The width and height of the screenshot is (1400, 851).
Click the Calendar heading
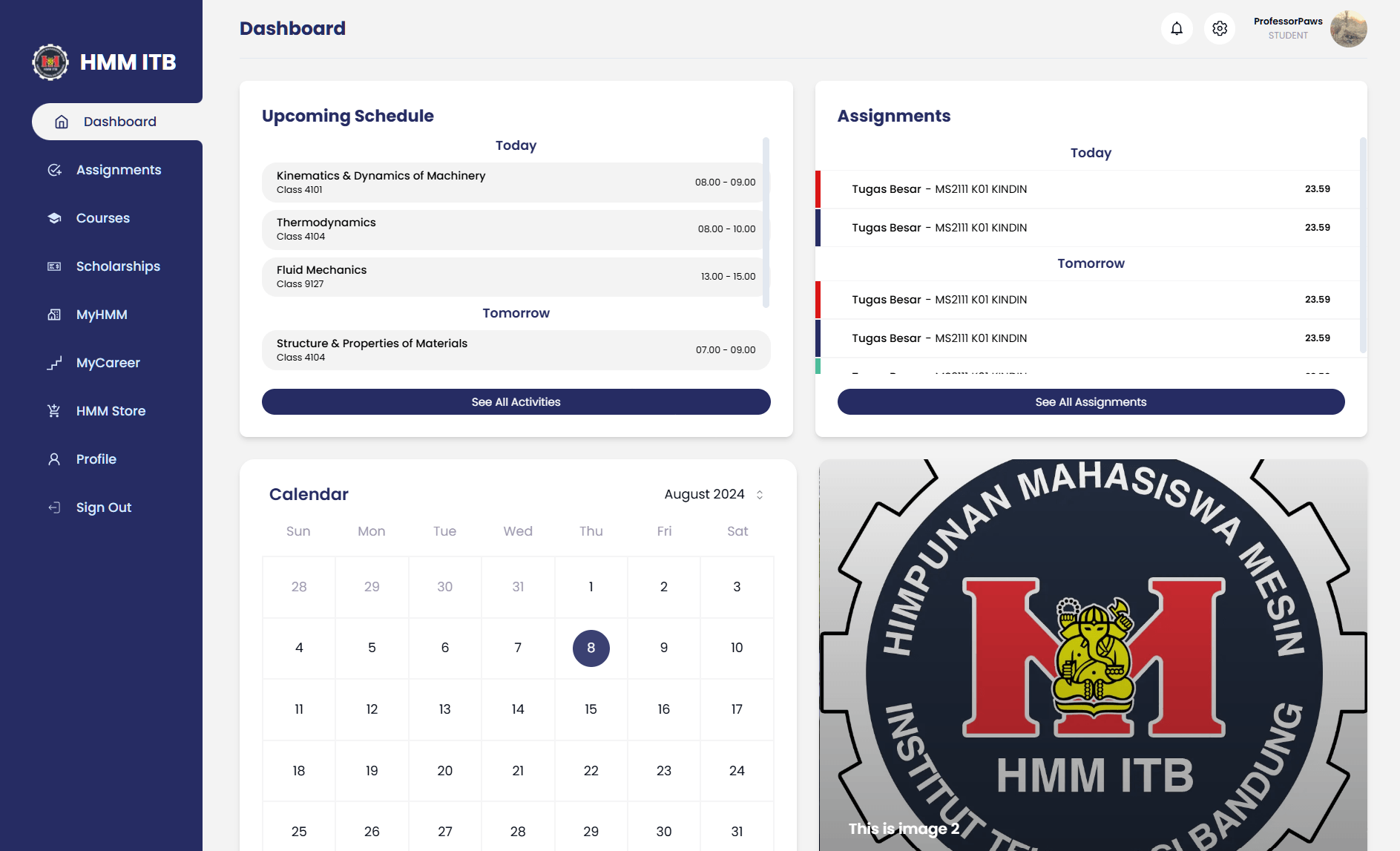point(309,494)
